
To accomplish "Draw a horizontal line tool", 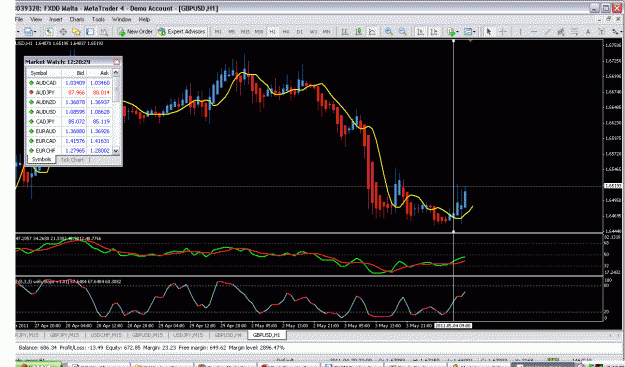I will pyautogui.click(x=534, y=31).
